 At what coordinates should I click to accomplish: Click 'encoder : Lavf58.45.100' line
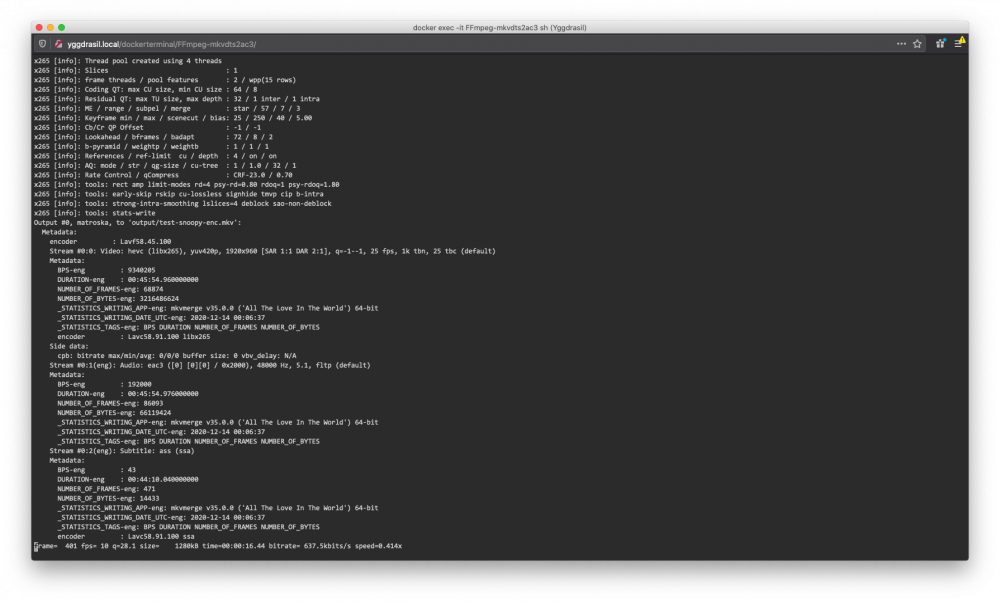[110, 242]
